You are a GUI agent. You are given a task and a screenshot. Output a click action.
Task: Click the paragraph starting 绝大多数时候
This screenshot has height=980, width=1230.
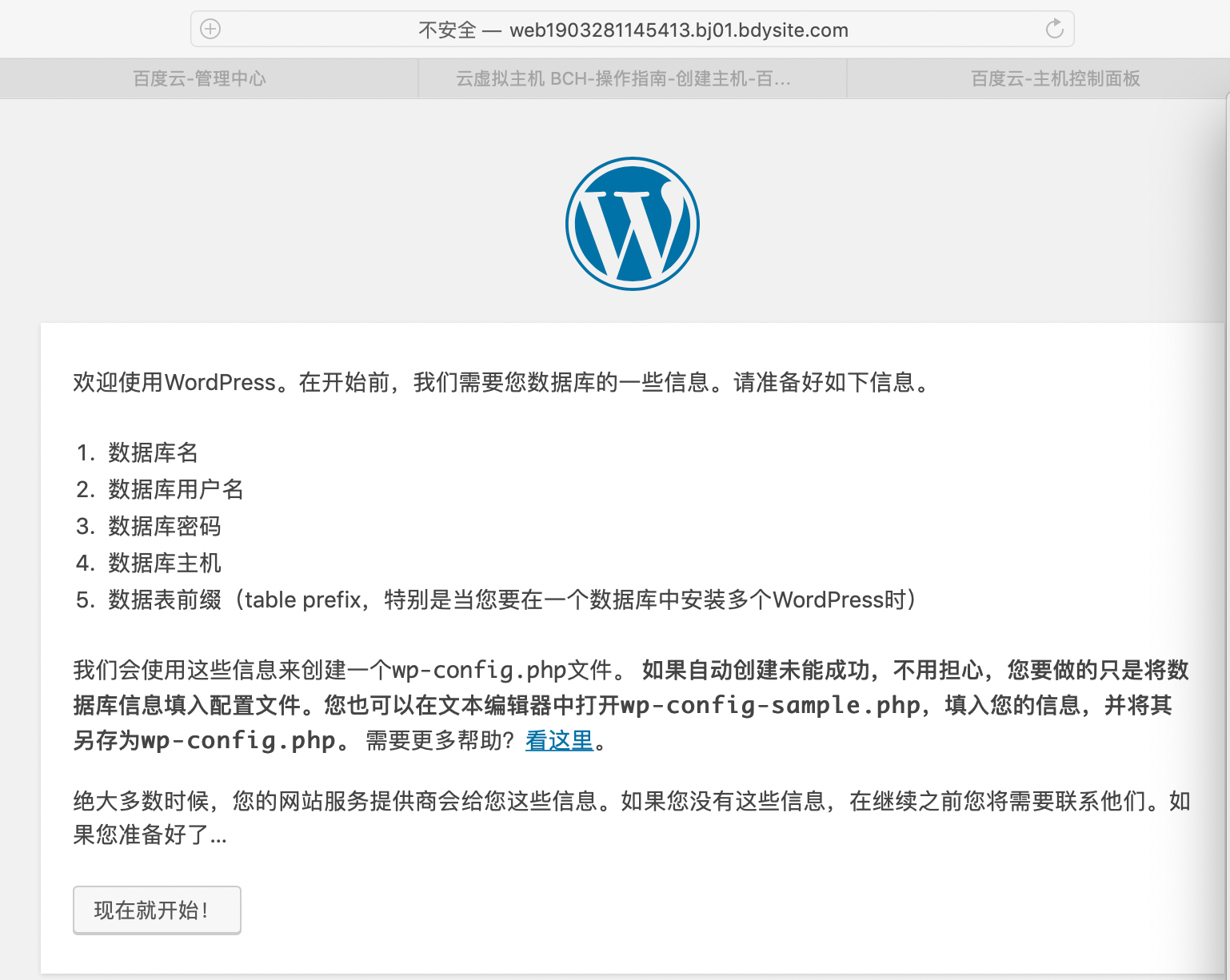(632, 818)
